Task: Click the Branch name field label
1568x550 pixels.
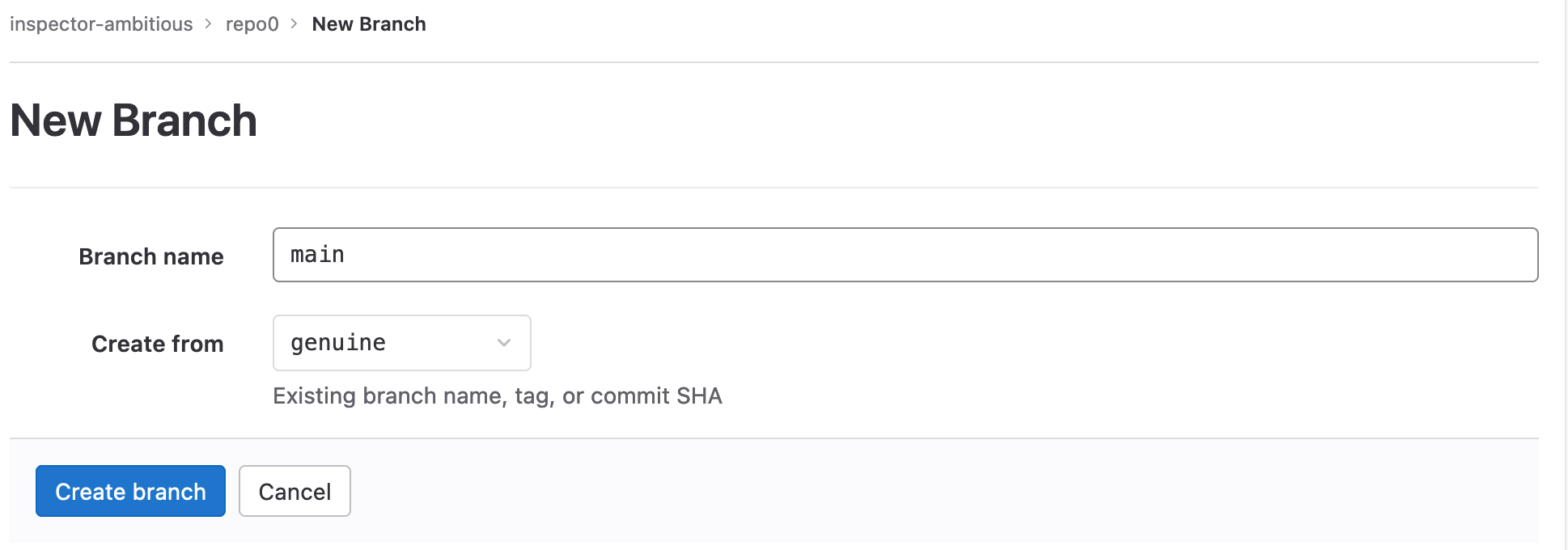Action: coord(151,256)
